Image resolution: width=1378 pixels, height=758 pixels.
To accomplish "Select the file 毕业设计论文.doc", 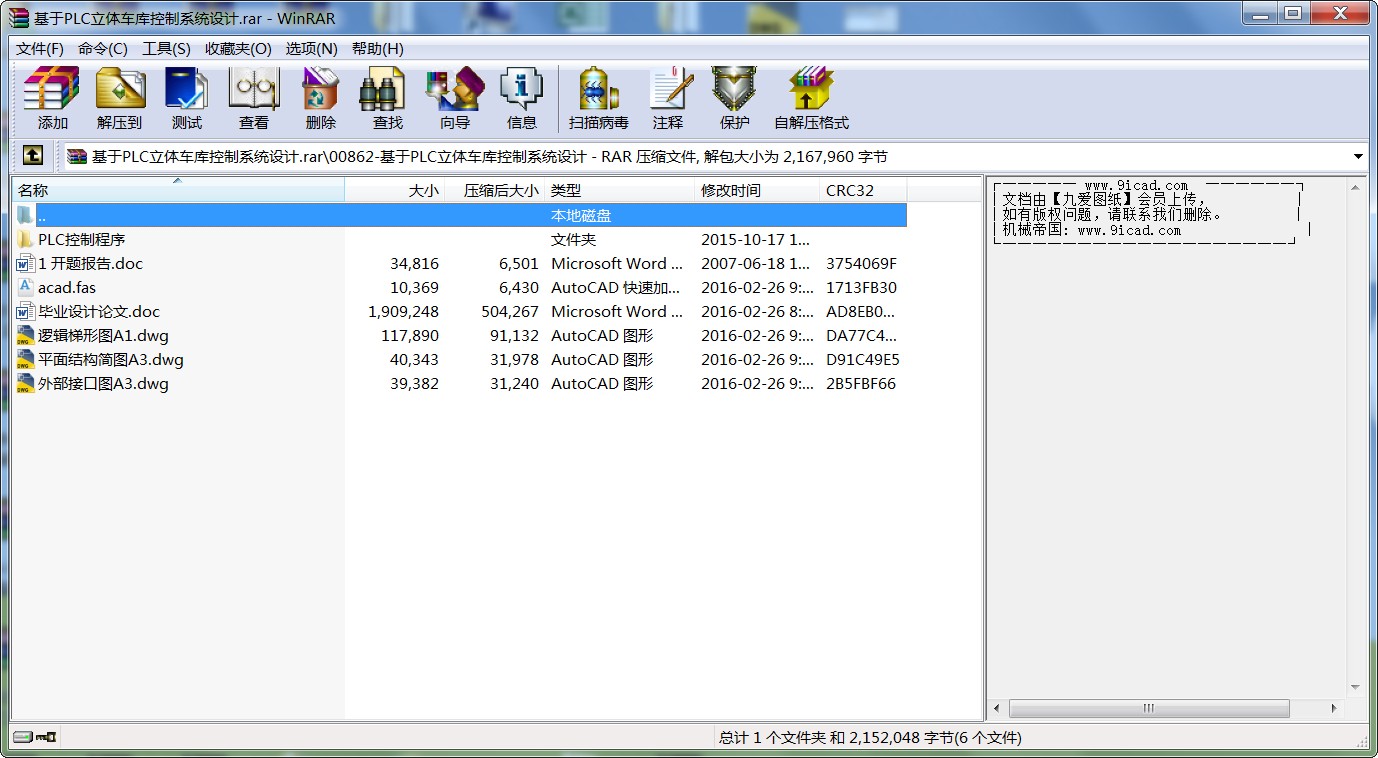I will 99,311.
